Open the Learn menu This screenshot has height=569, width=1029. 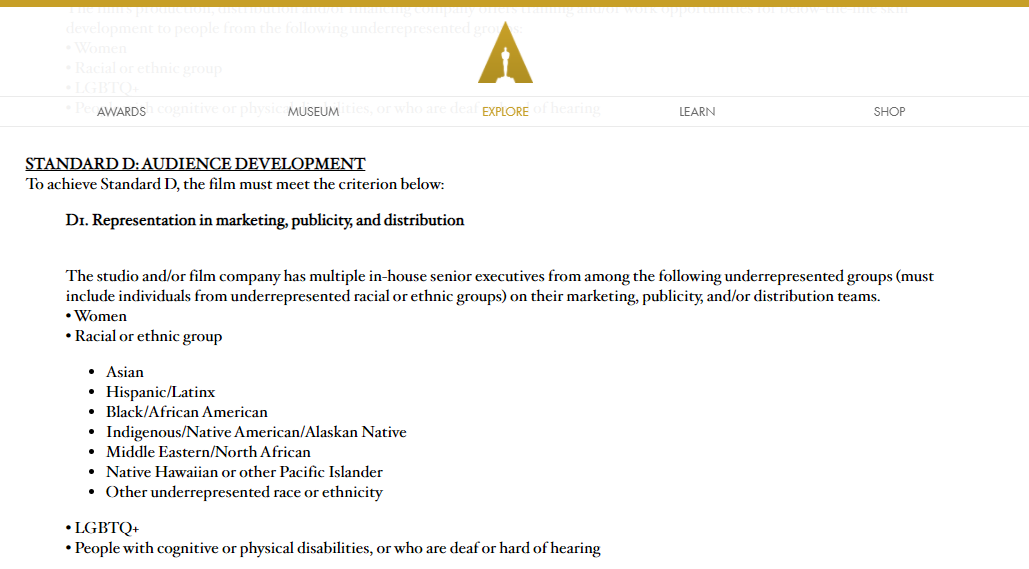click(697, 112)
